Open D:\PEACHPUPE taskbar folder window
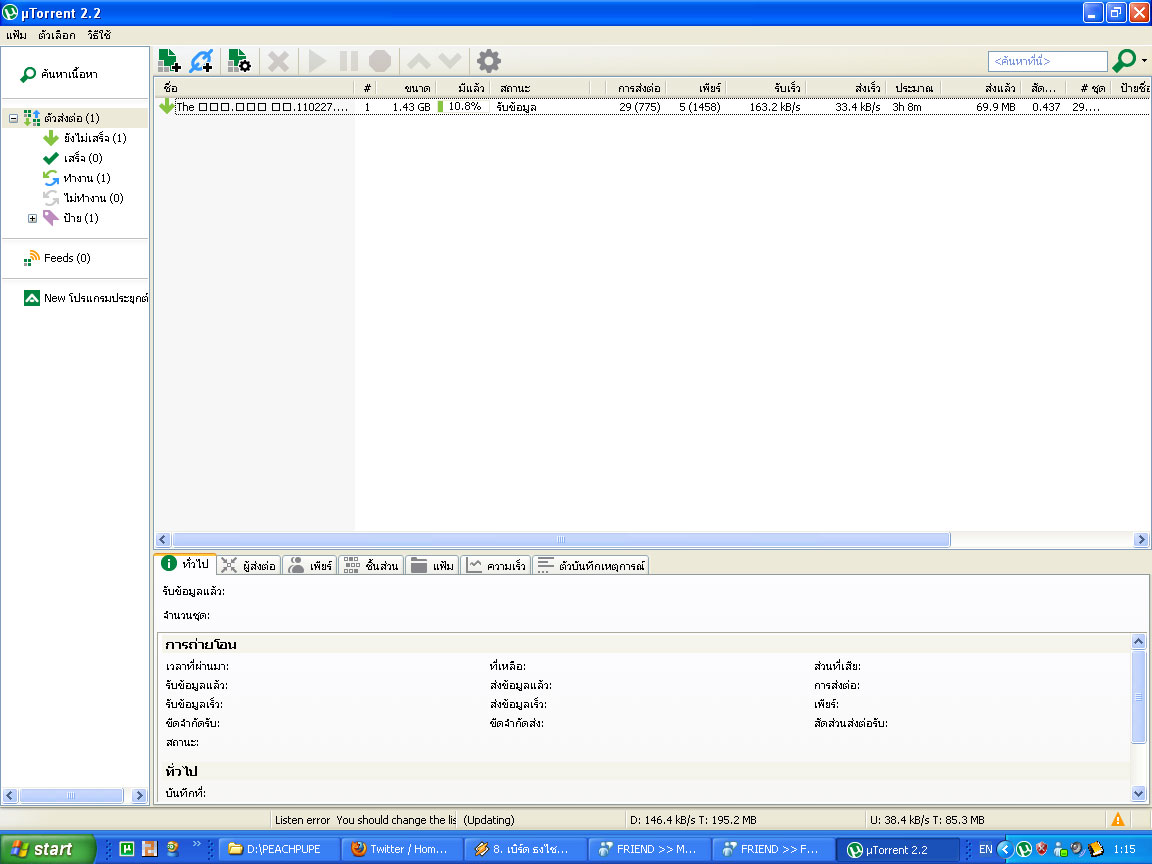The height and width of the screenshot is (864, 1152). 279,849
